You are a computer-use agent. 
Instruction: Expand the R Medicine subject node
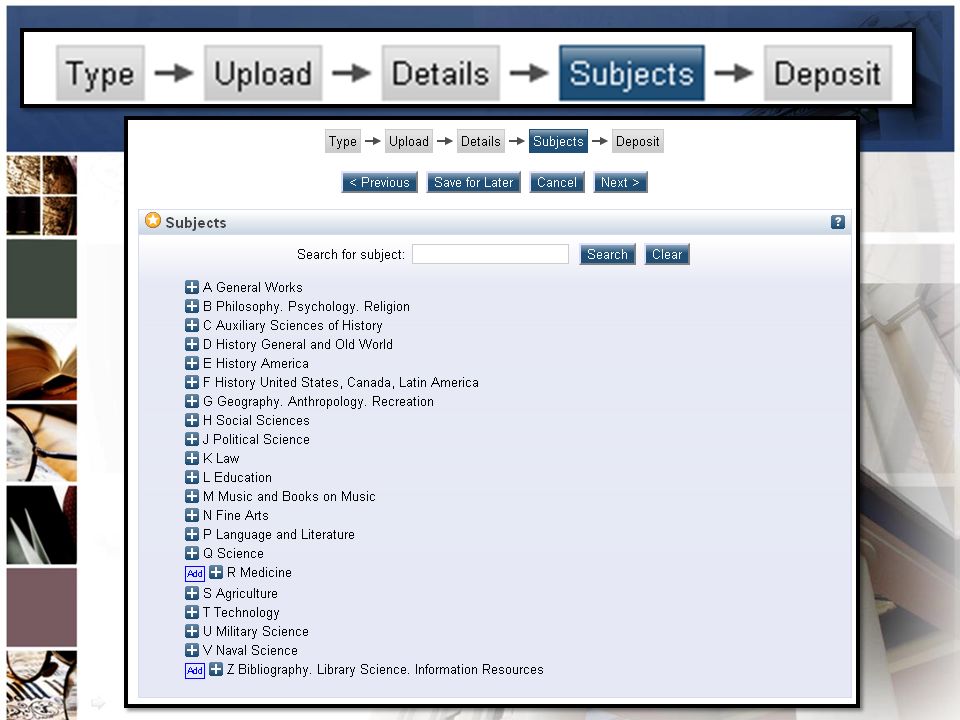pyautogui.click(x=216, y=572)
